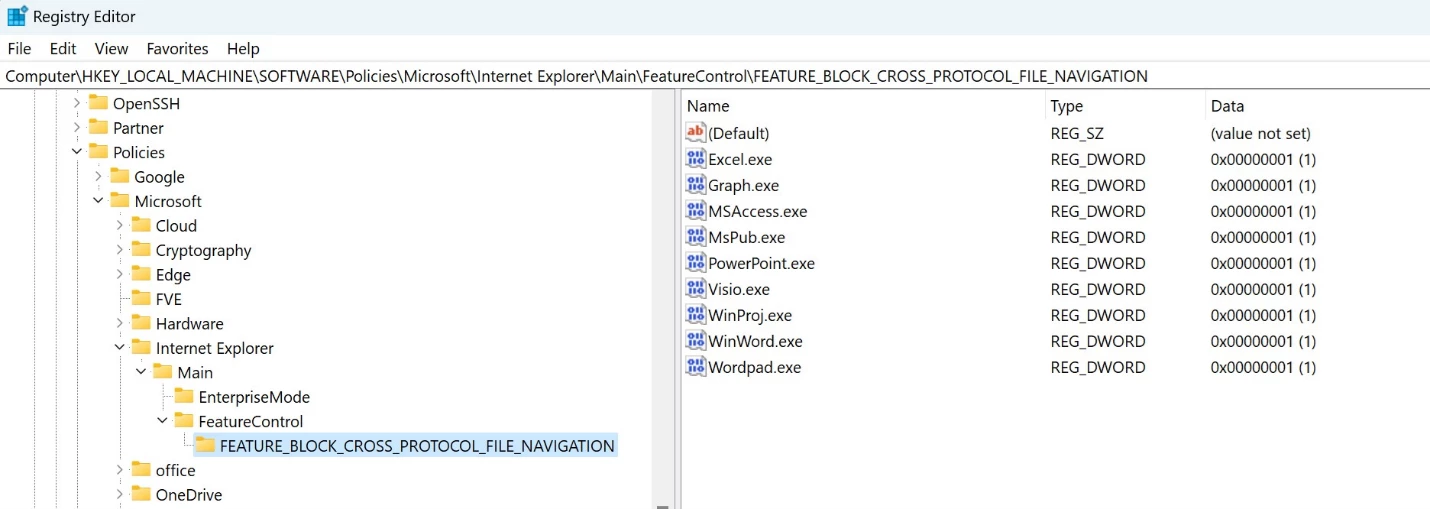Screen dimensions: 1430x509
Task: Click the Type column header
Action: [1066, 106]
